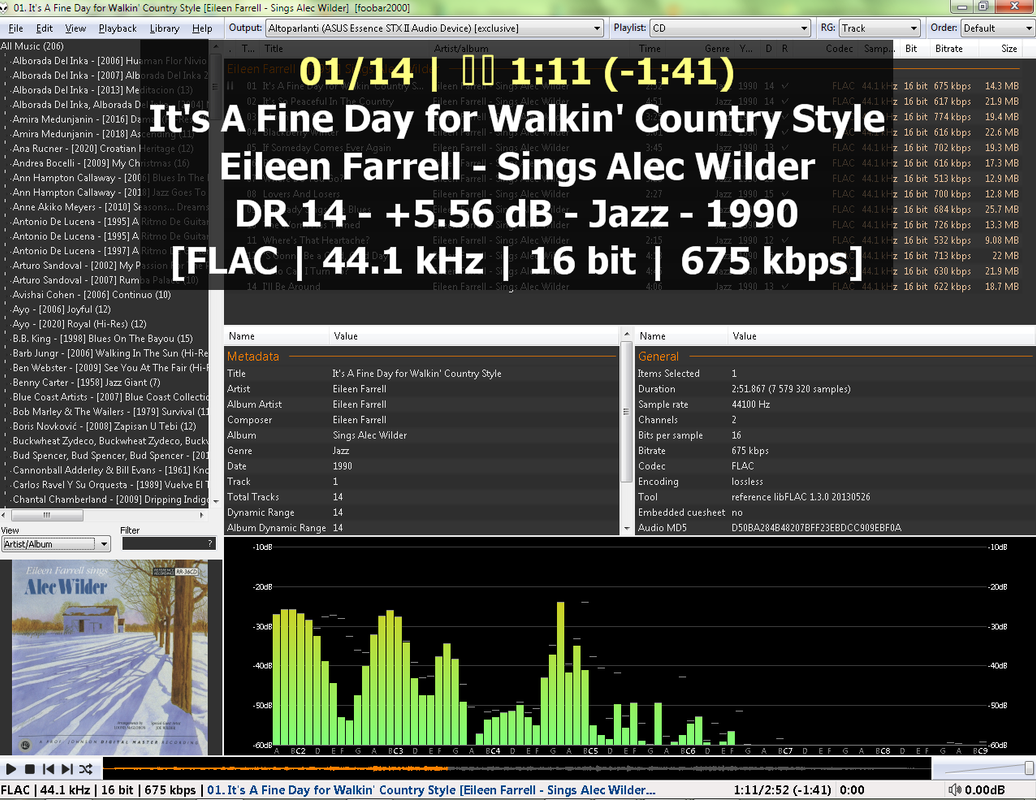Click the spectrum analyzer visualization
This screenshot has height=800, width=1036.
(x=629, y=646)
